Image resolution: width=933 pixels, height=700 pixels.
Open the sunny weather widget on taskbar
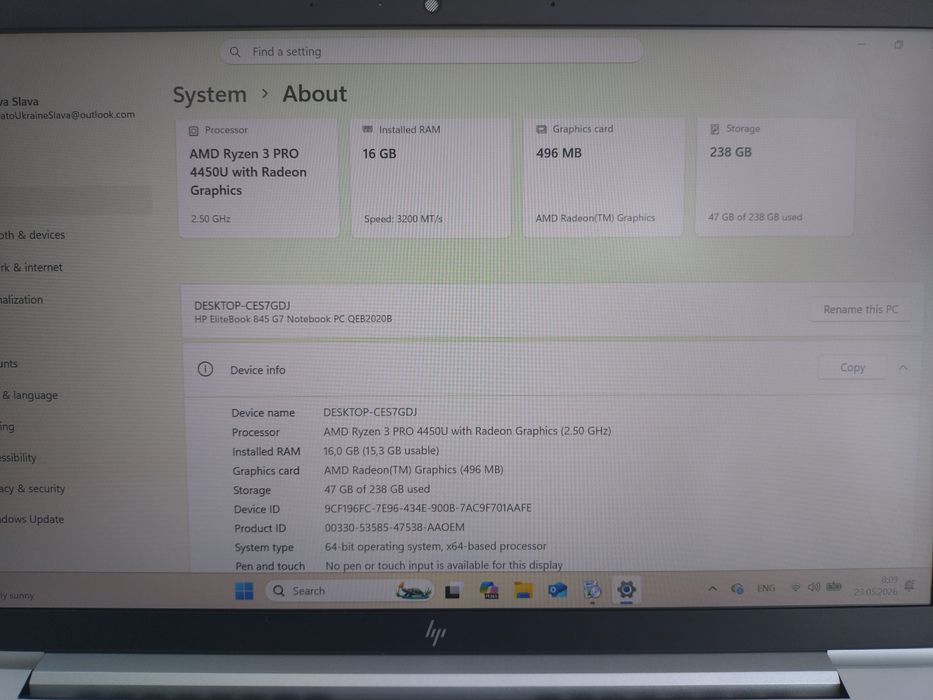17,595
